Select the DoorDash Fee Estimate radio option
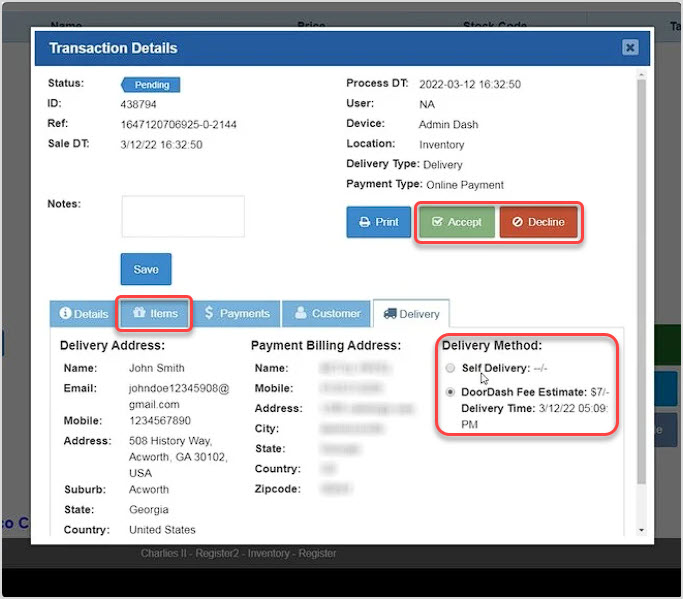 click(450, 392)
